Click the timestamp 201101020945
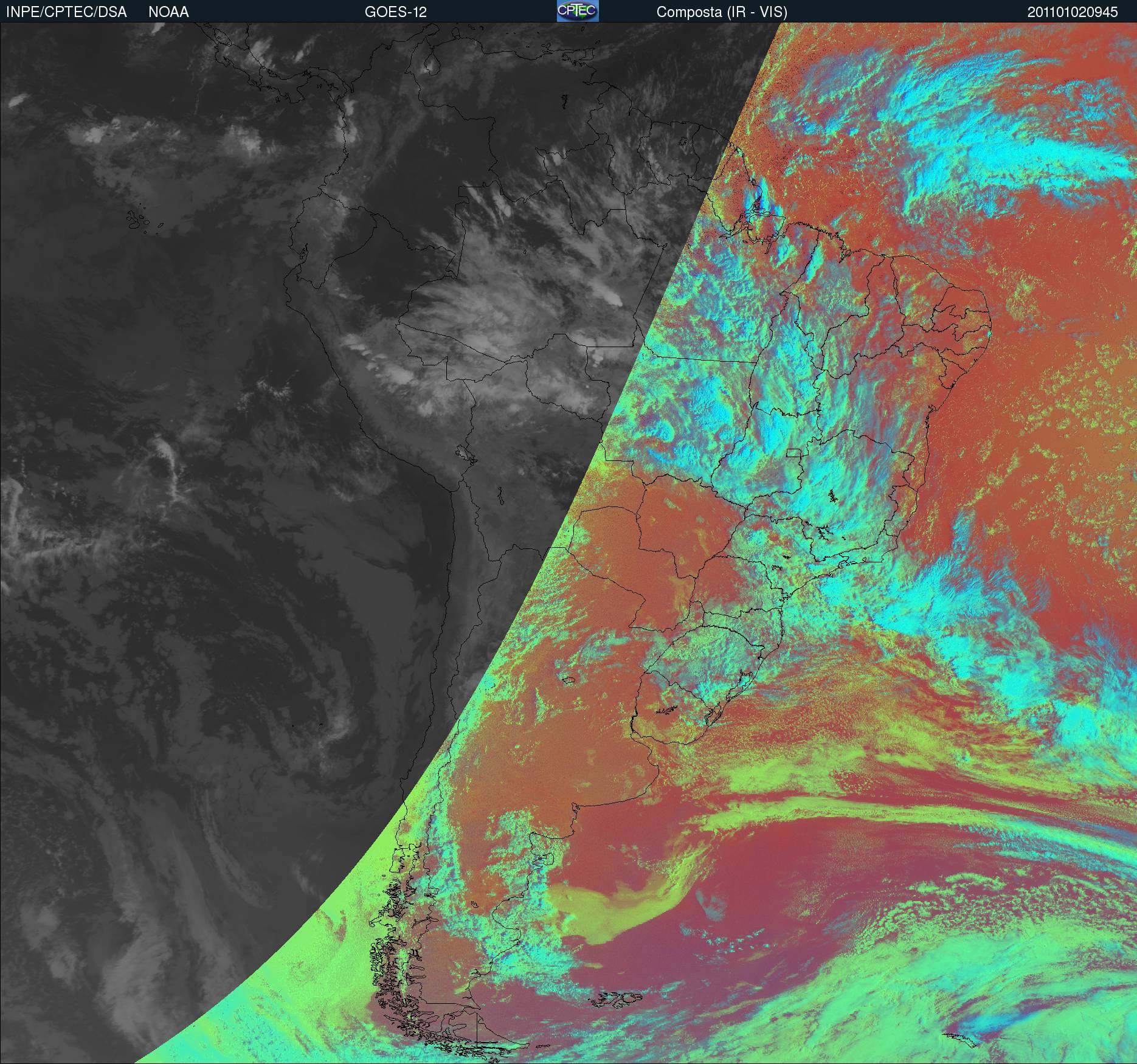Image resolution: width=1137 pixels, height=1064 pixels. 1073,12
